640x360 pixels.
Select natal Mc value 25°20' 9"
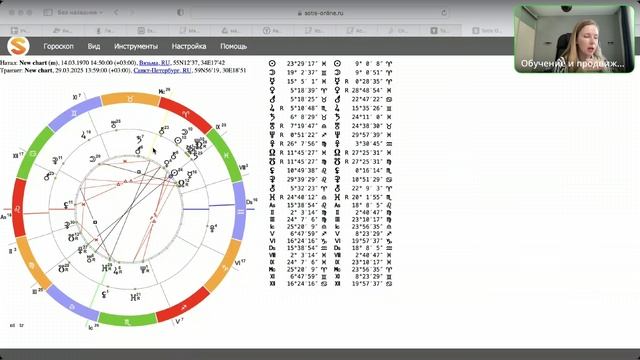[x=302, y=227]
